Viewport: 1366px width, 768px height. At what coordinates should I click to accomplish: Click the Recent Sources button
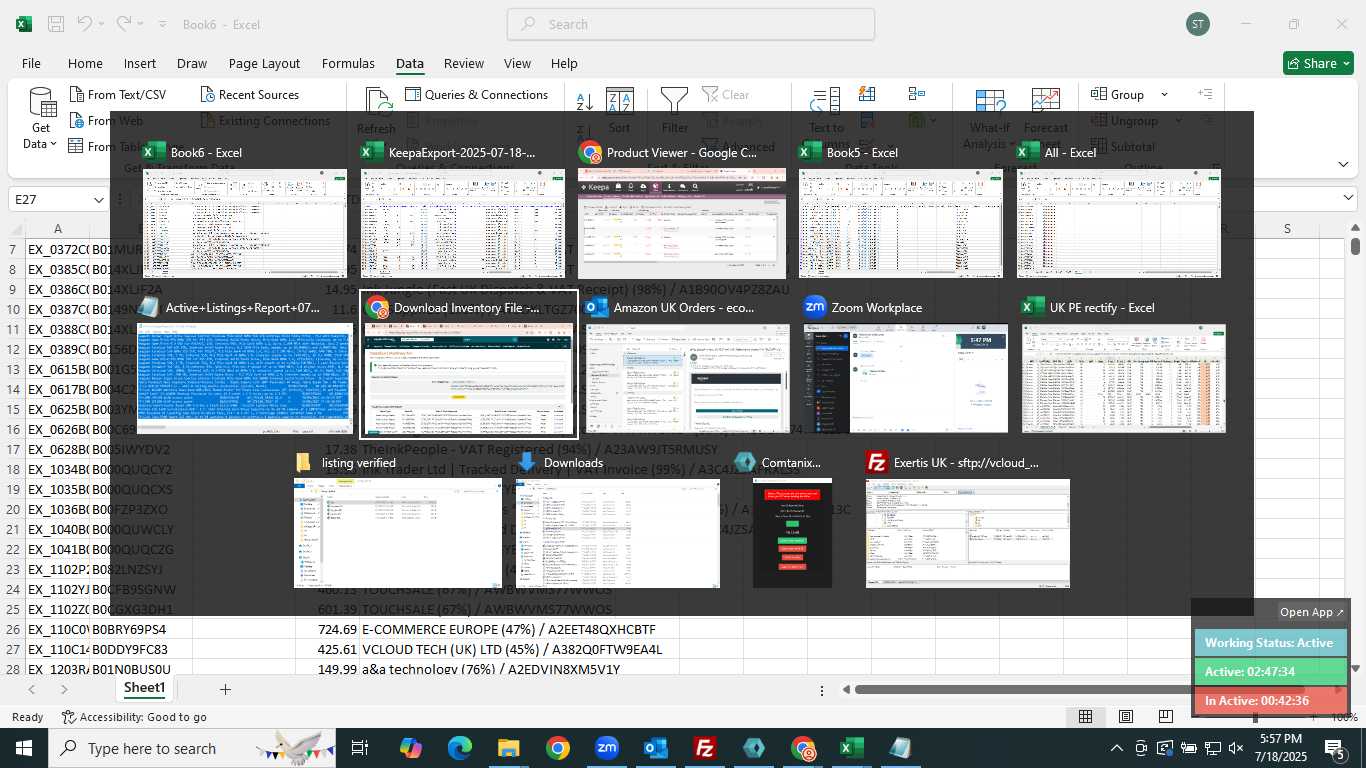point(250,94)
